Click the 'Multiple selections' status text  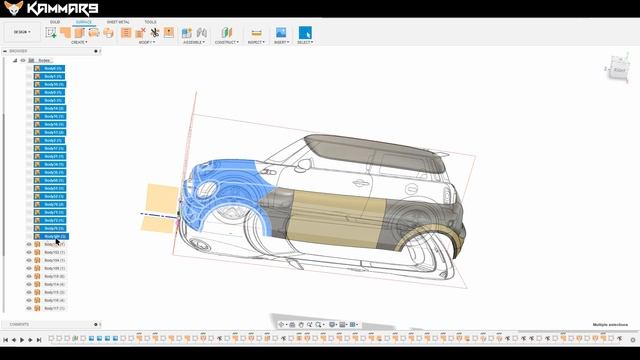coord(610,324)
